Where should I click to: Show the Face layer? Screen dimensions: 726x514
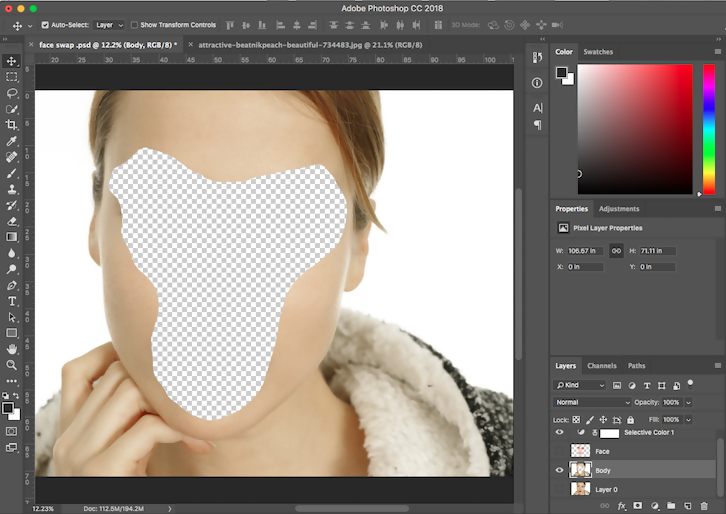tap(559, 451)
